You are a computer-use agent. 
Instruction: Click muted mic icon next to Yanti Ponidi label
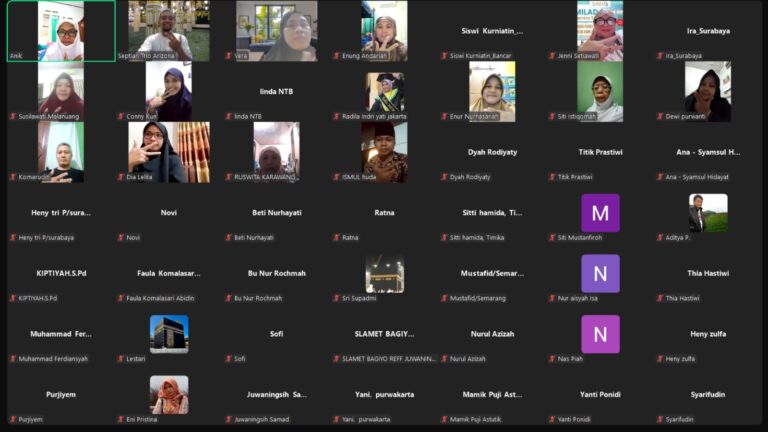click(552, 420)
